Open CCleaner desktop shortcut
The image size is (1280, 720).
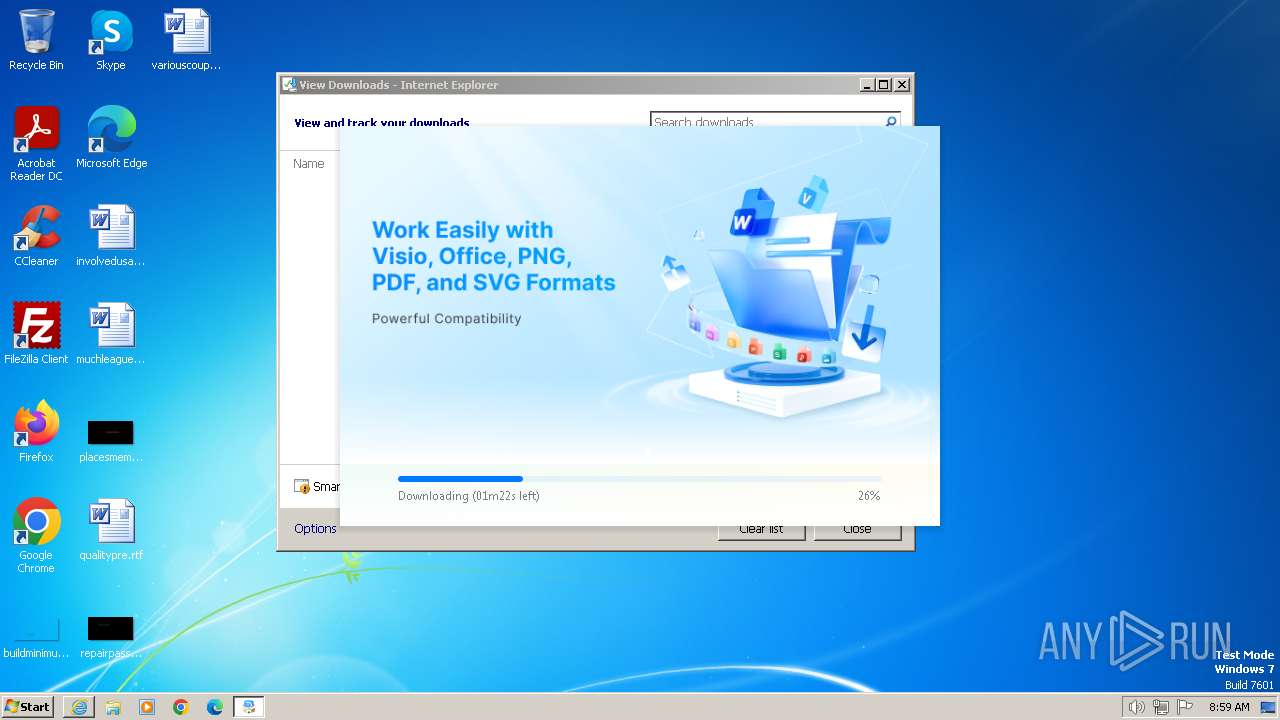[36, 236]
